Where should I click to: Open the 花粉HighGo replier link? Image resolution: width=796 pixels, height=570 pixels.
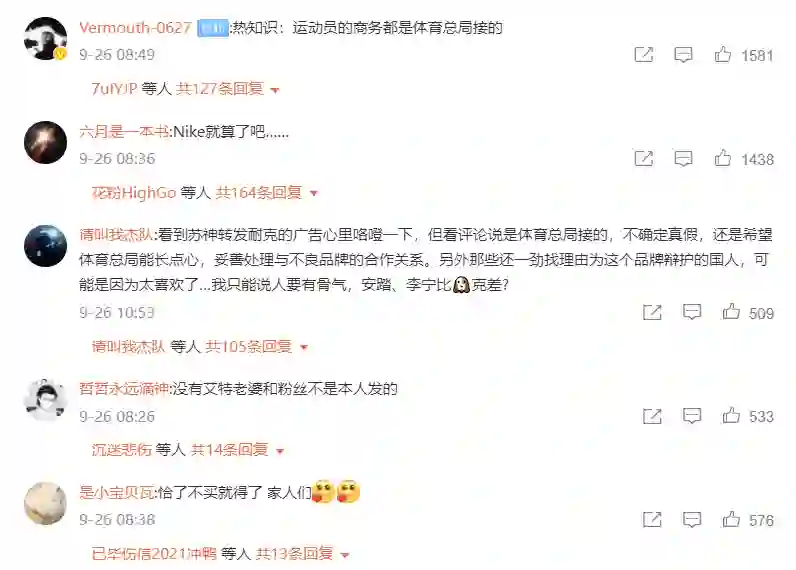[134, 193]
